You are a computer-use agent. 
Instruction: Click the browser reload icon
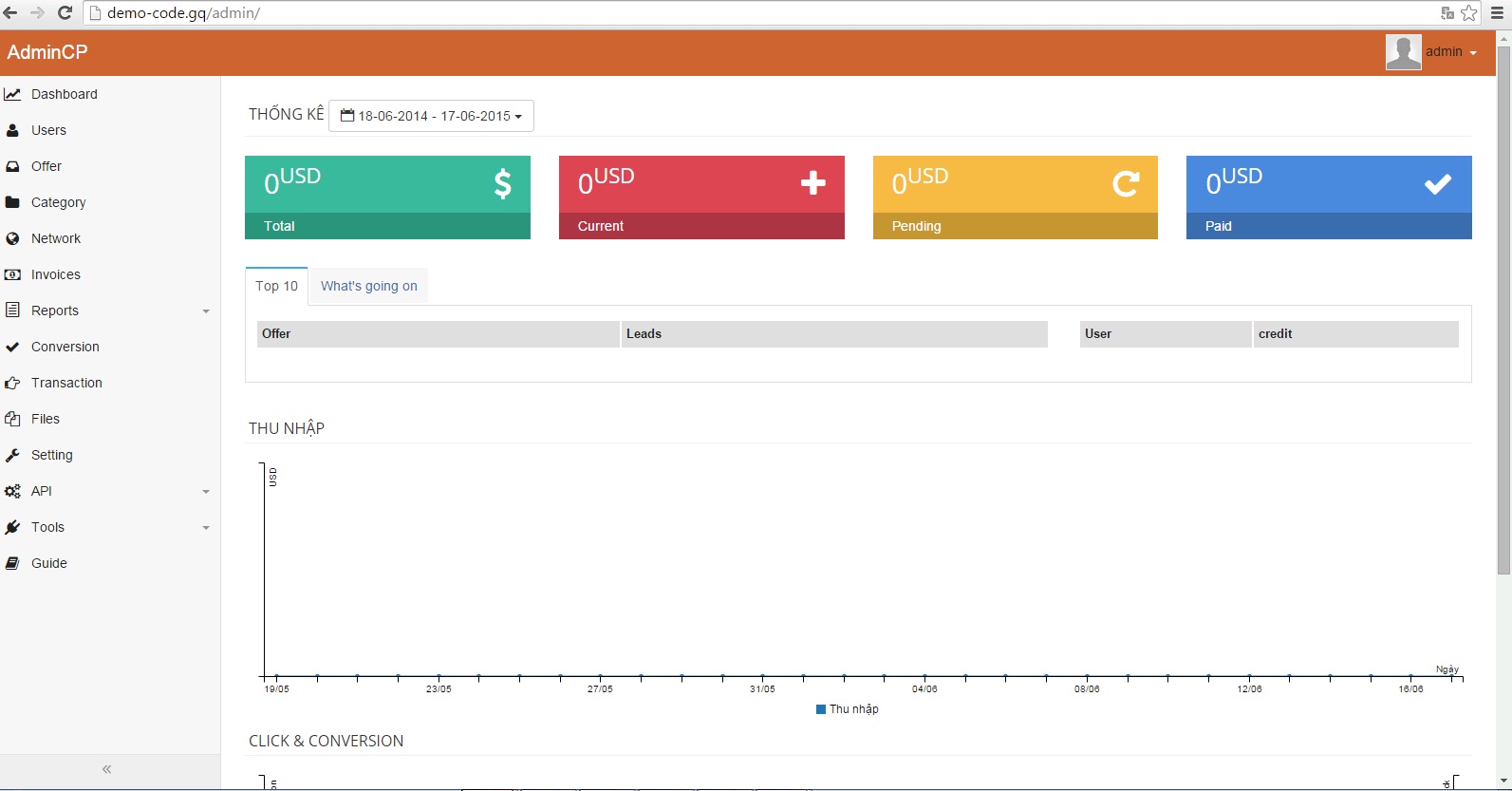(65, 13)
